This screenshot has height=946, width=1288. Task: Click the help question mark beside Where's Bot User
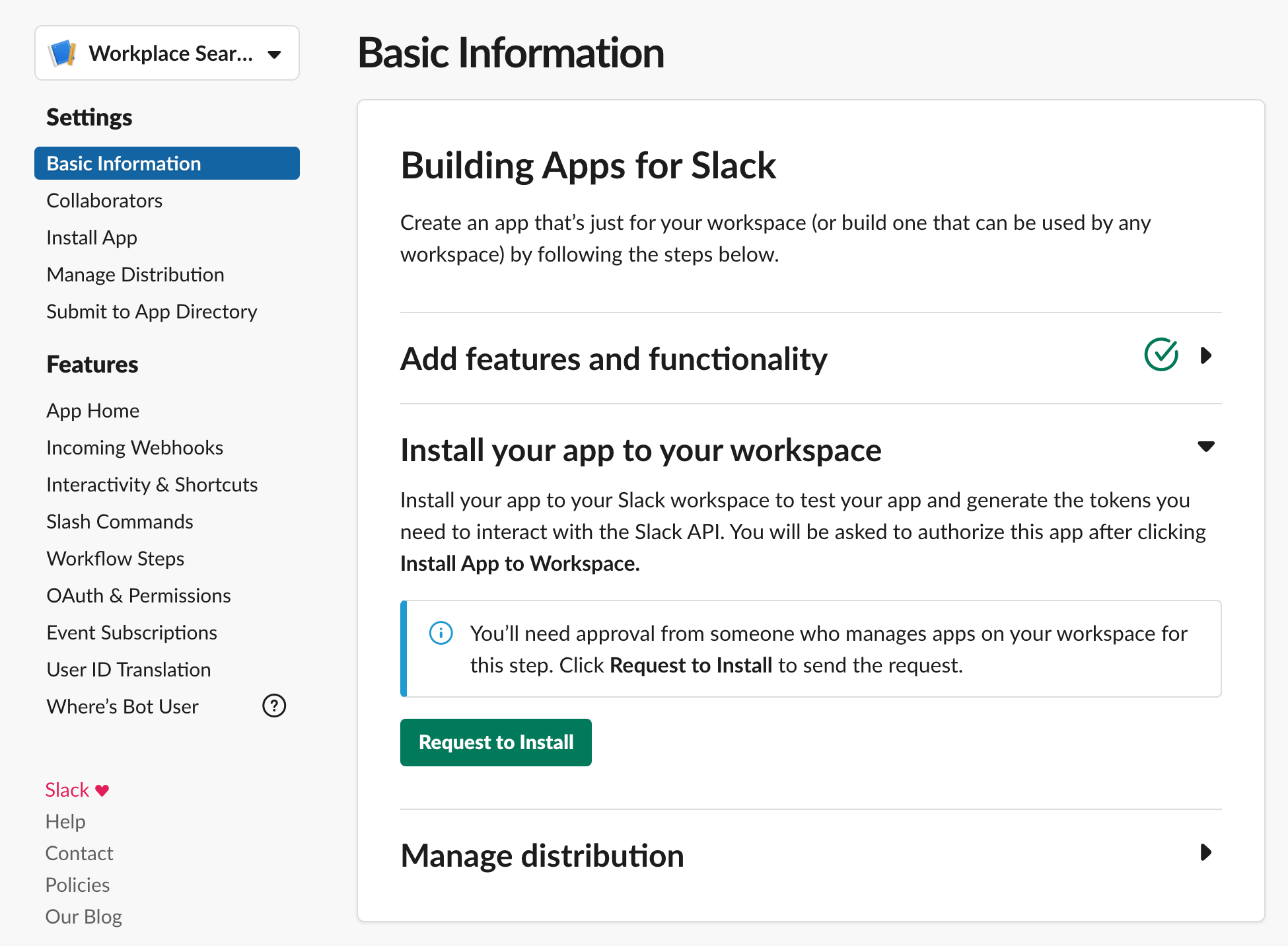coord(274,706)
